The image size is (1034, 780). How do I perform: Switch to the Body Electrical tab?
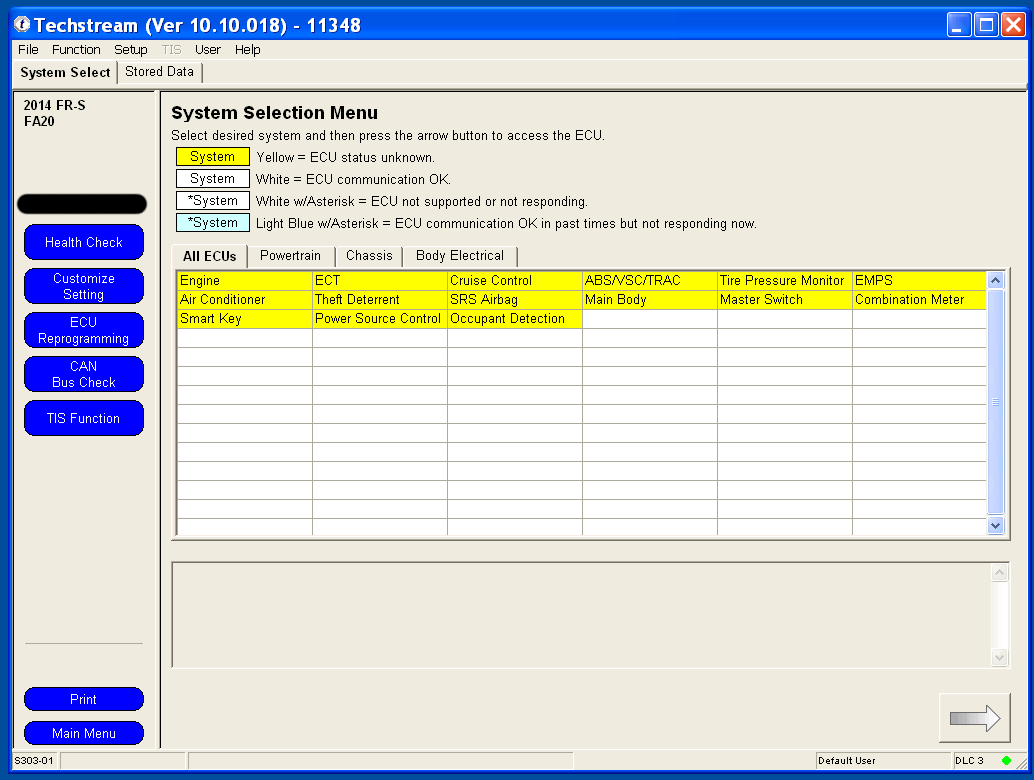(x=460, y=256)
